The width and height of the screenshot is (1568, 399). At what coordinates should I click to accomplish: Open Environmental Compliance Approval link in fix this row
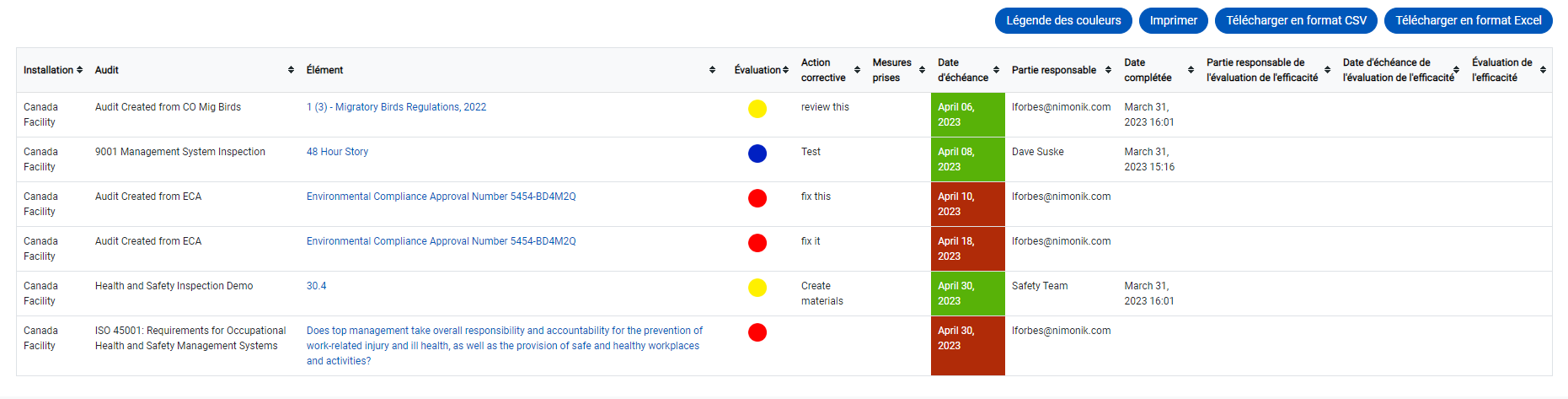click(x=441, y=197)
